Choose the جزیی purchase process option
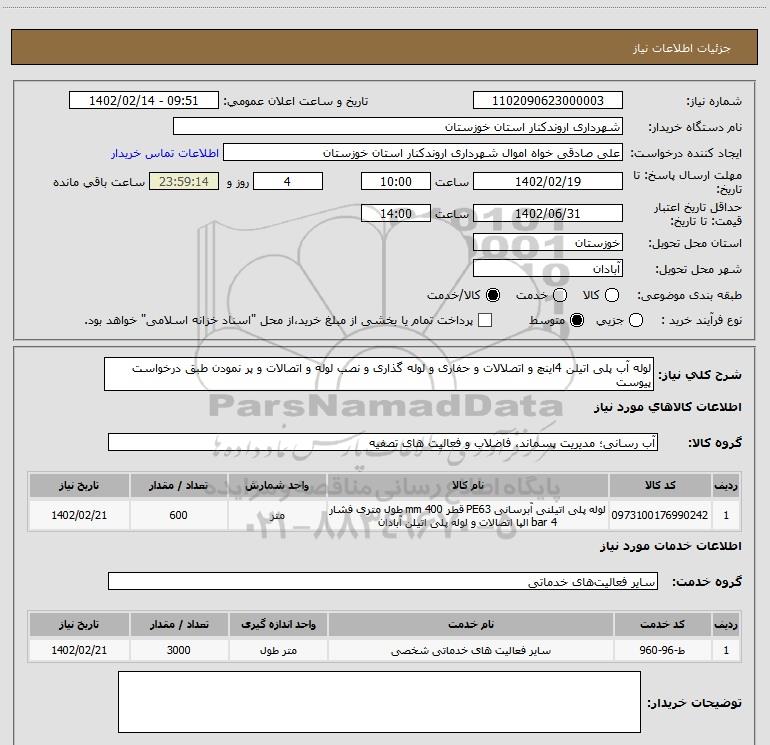 pos(636,320)
